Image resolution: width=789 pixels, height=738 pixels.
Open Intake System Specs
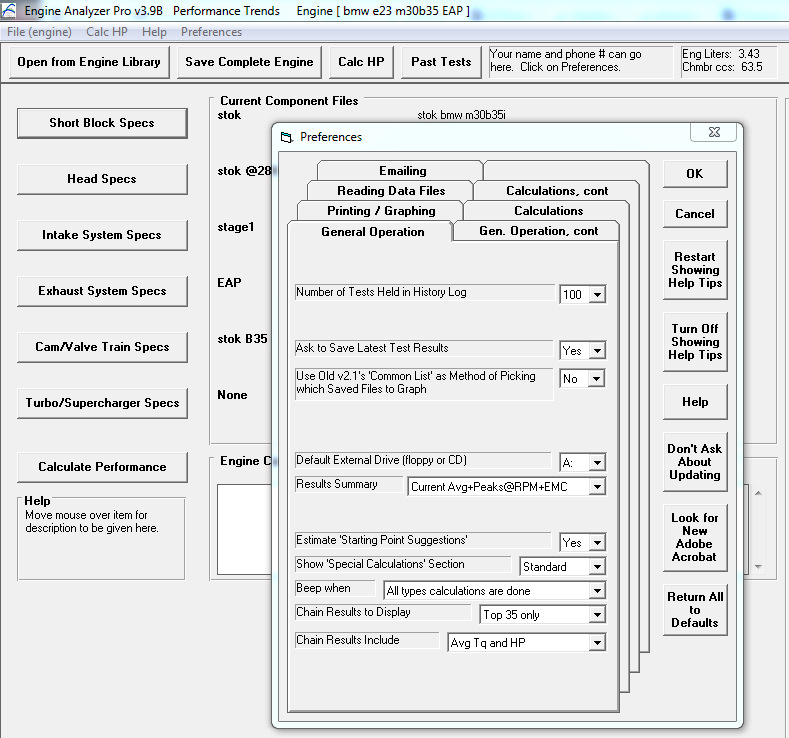[102, 235]
